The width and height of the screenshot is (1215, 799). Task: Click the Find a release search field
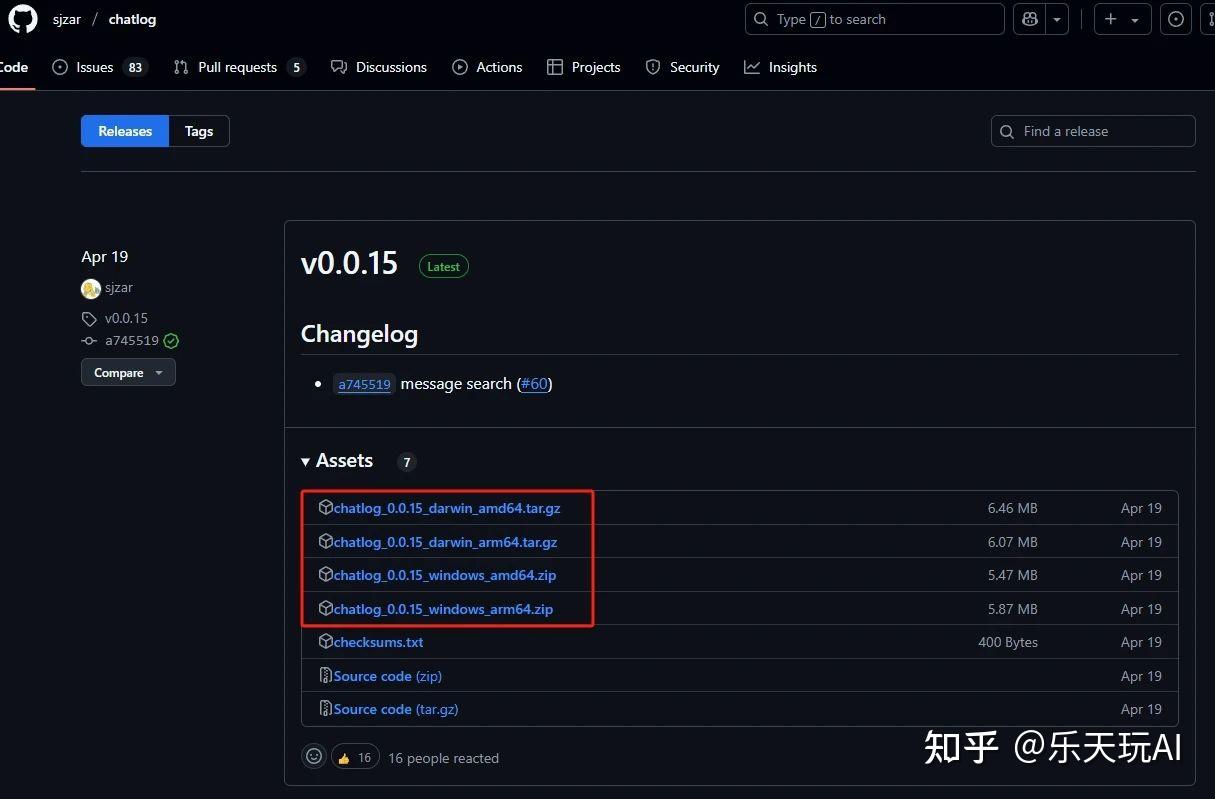(1092, 131)
